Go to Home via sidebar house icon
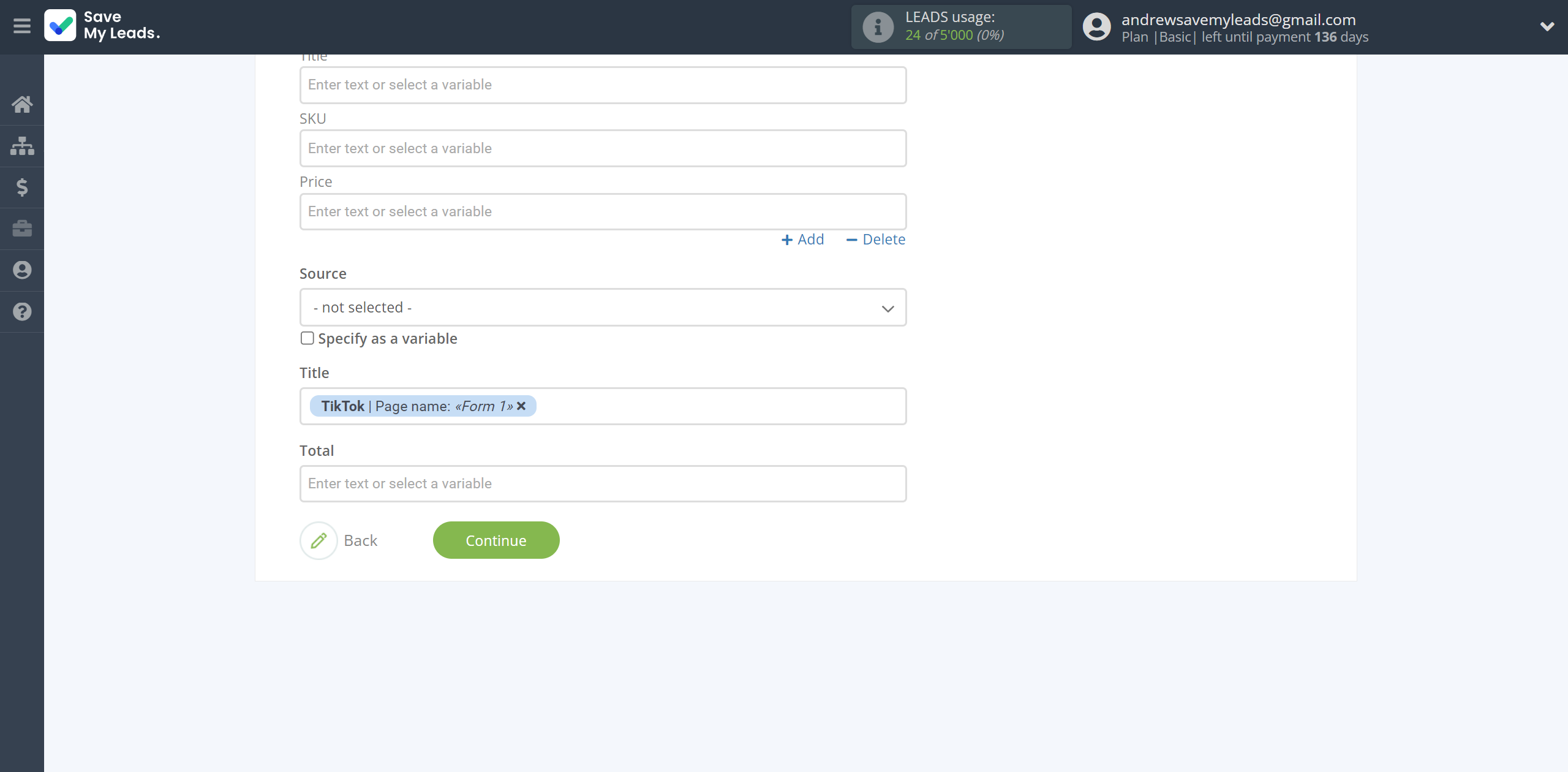This screenshot has width=1568, height=772. tap(22, 105)
